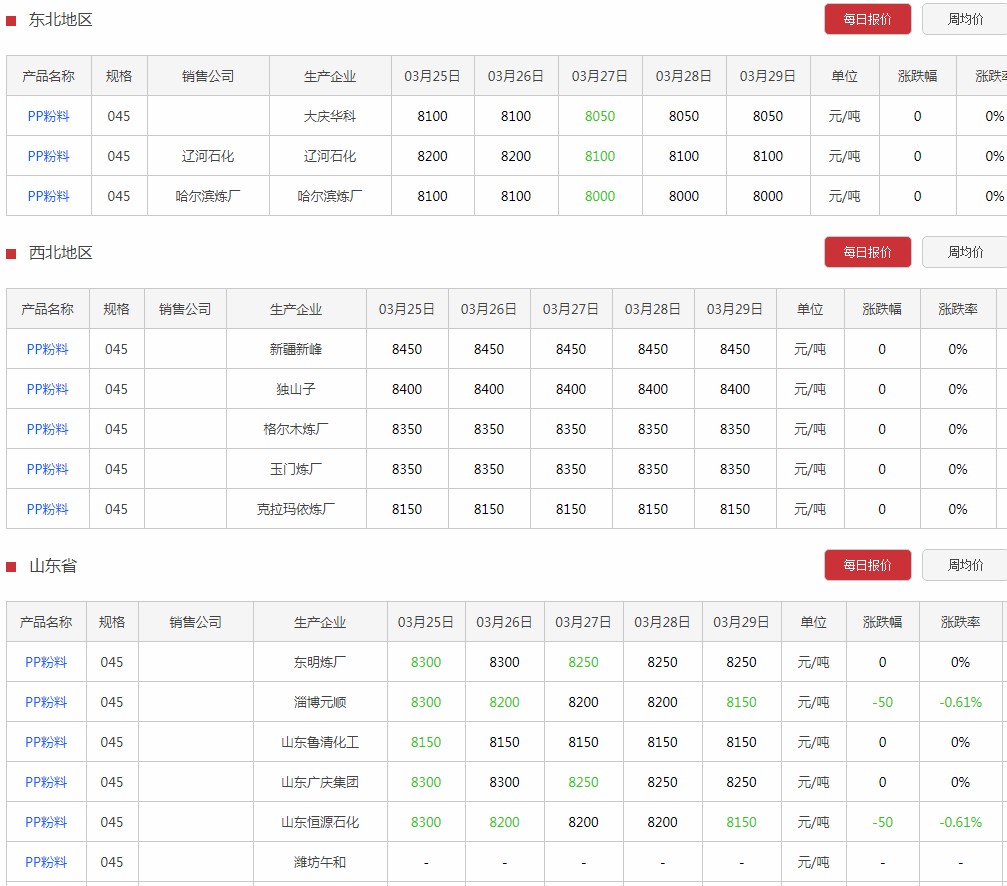Open PP粉料 link in 格尔木炼厂 row
Image resolution: width=1007 pixels, height=886 pixels.
coord(48,429)
